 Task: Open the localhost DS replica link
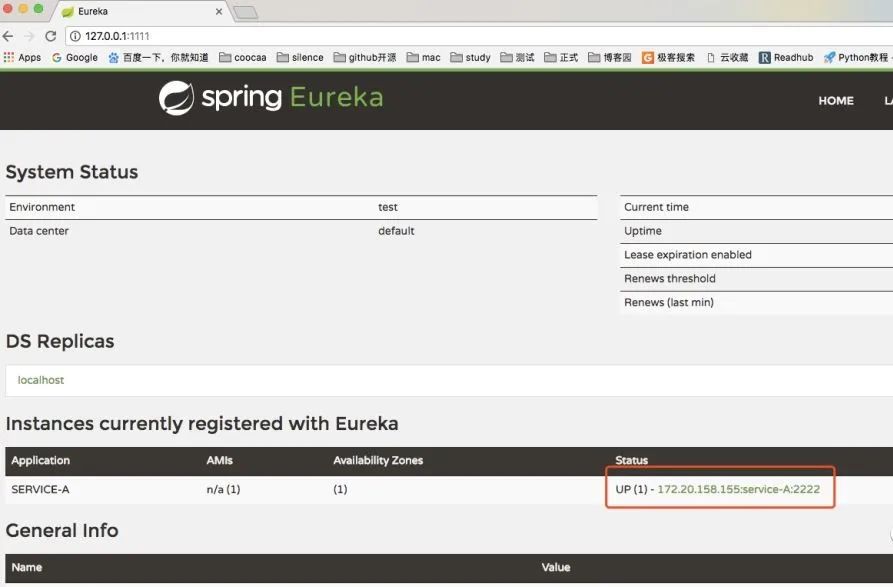tap(40, 380)
